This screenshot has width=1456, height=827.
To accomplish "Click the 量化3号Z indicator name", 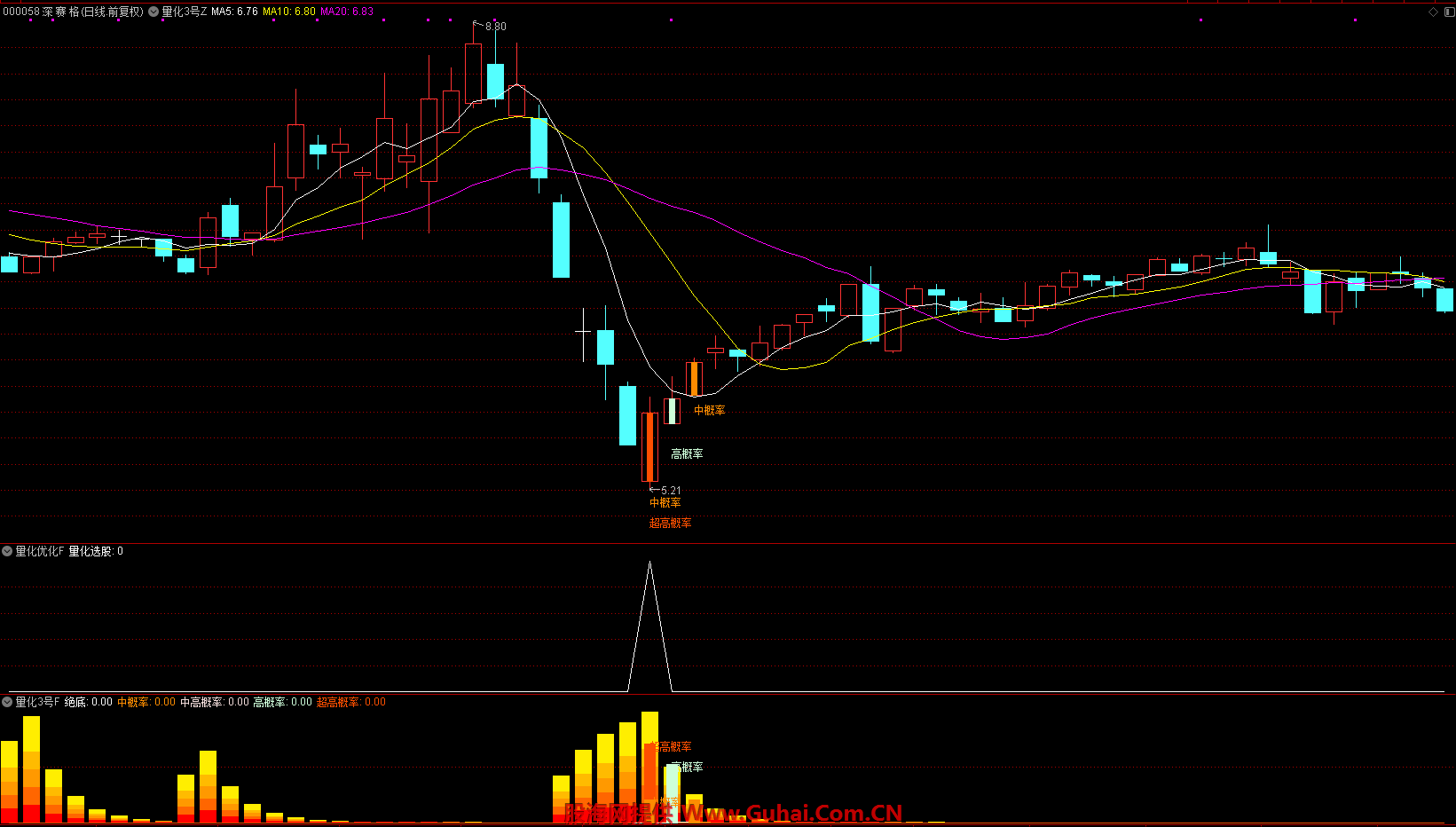I will (x=185, y=12).
